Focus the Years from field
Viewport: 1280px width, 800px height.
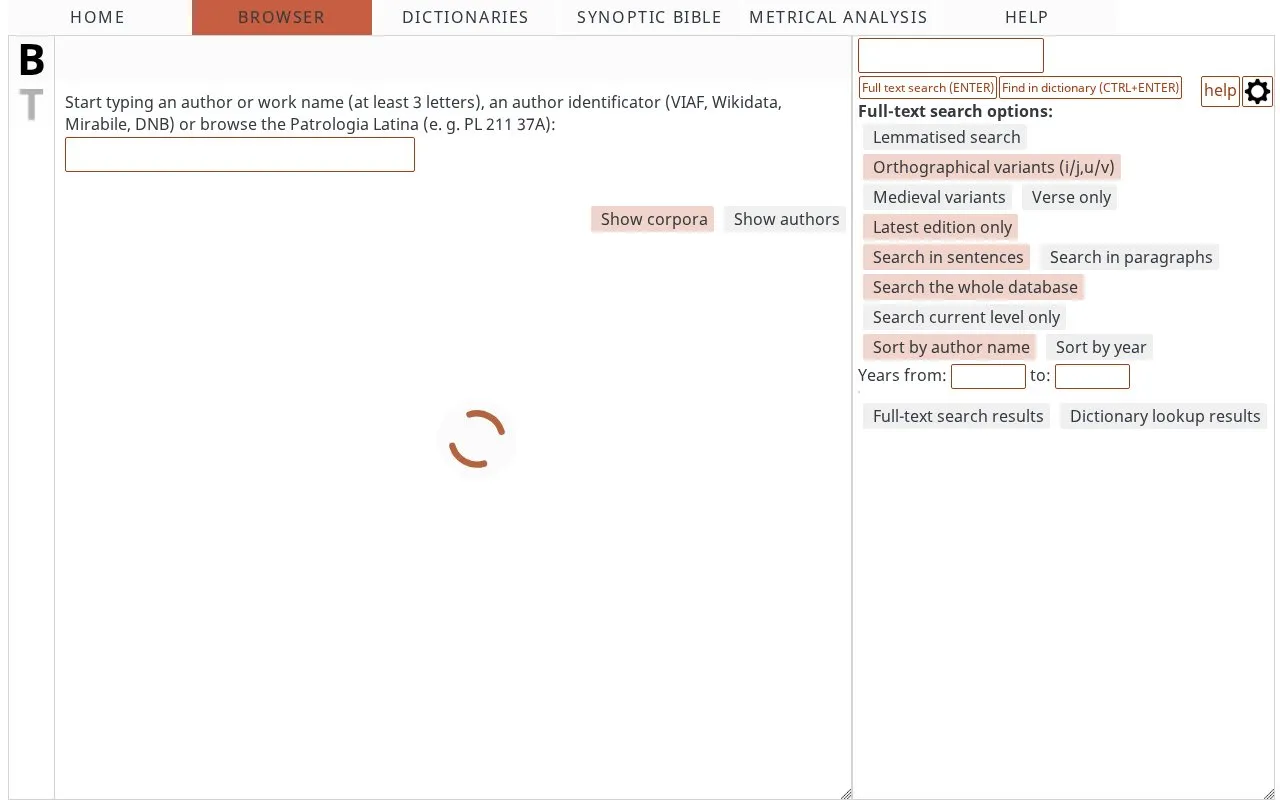[988, 376]
